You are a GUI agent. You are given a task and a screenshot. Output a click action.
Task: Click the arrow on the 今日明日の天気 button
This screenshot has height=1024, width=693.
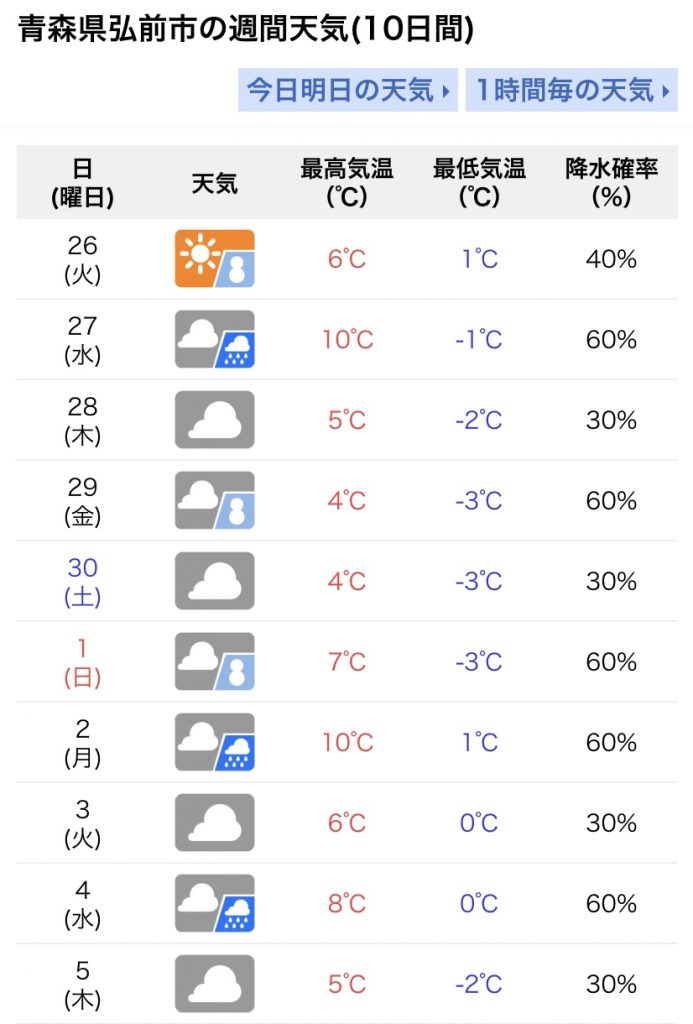[x=445, y=91]
